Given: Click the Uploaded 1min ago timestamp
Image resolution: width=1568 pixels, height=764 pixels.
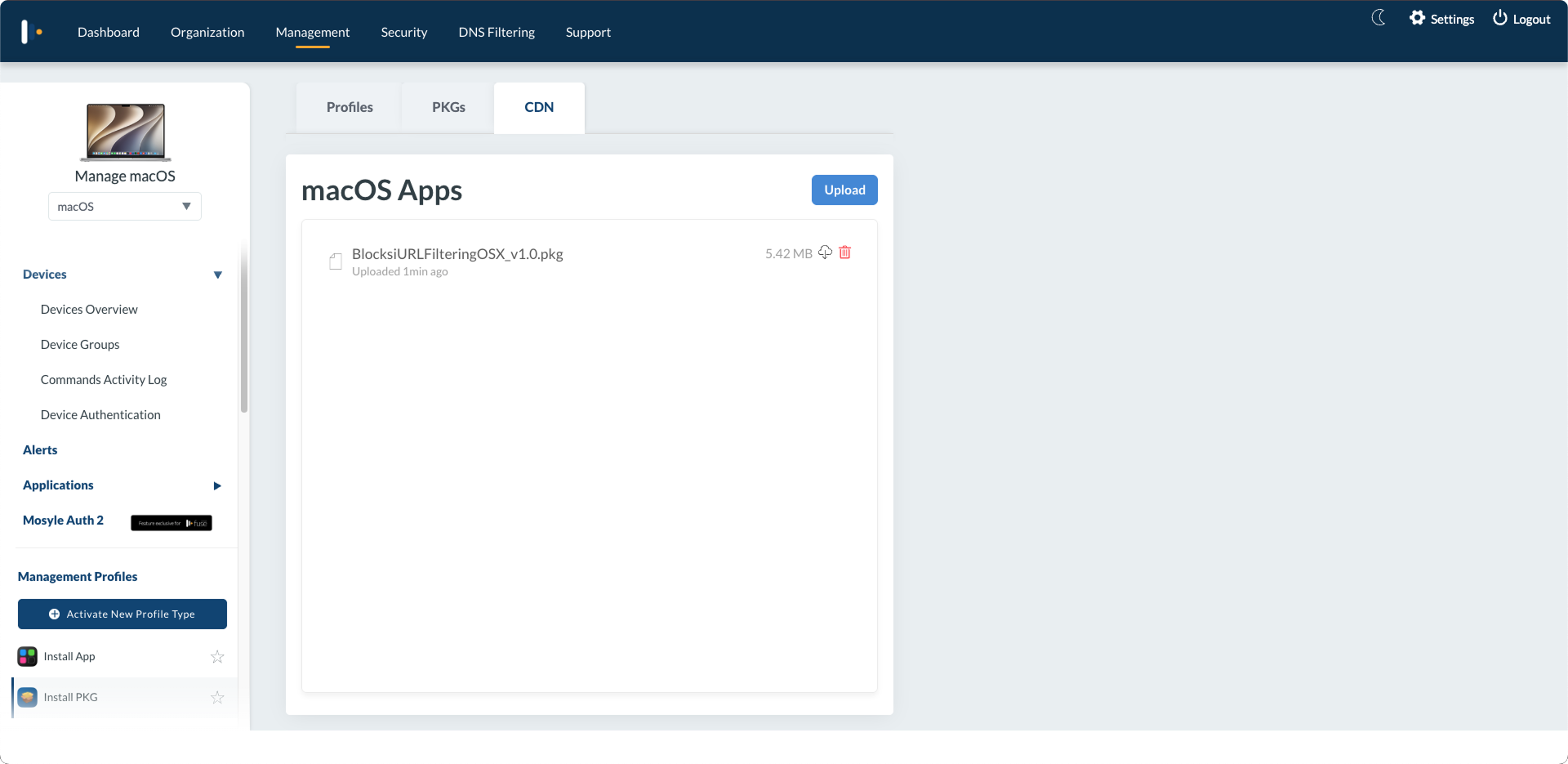Looking at the screenshot, I should coord(400,272).
